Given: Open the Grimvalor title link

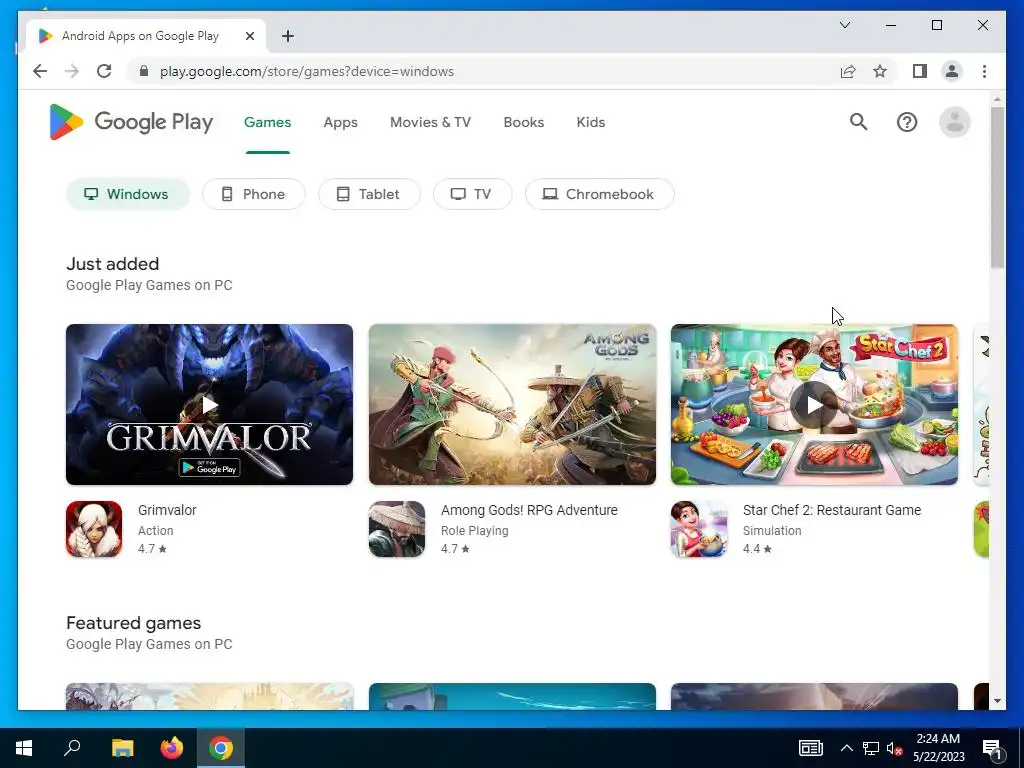Looking at the screenshot, I should pos(167,510).
